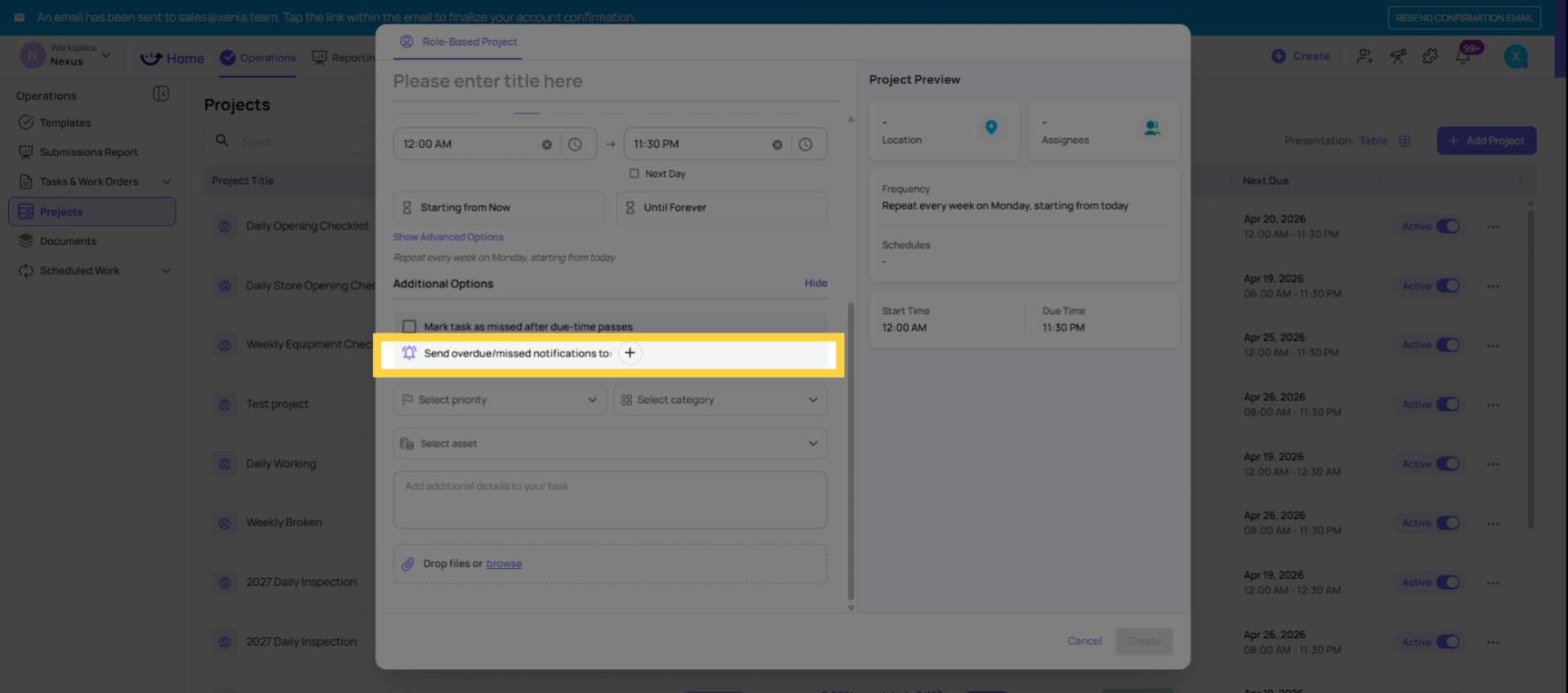1568x693 pixels.
Task: Clear the 11:30 PM due time
Action: tap(777, 145)
